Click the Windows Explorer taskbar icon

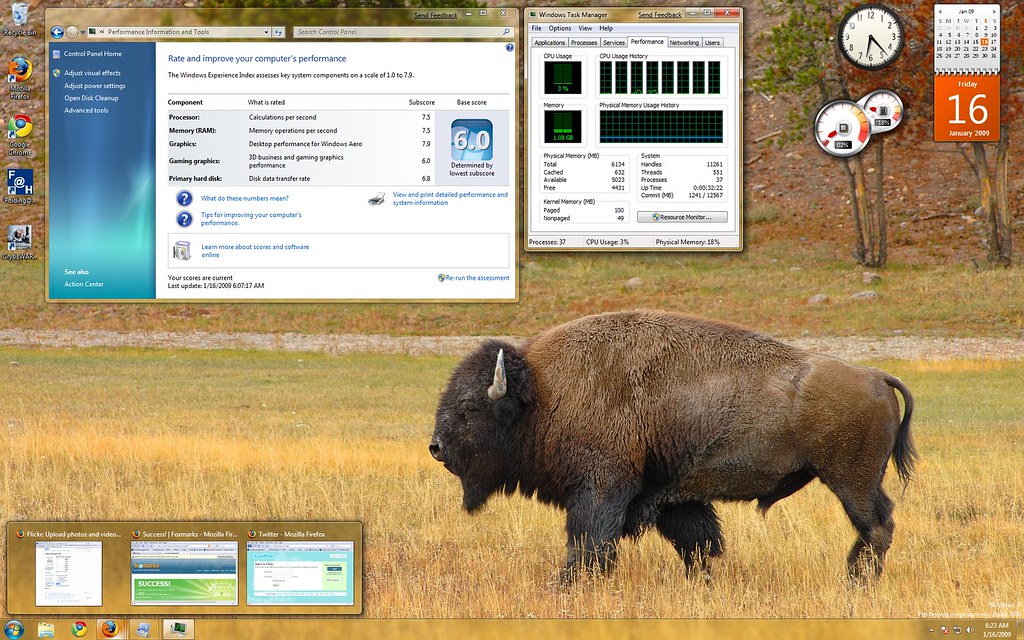46,629
